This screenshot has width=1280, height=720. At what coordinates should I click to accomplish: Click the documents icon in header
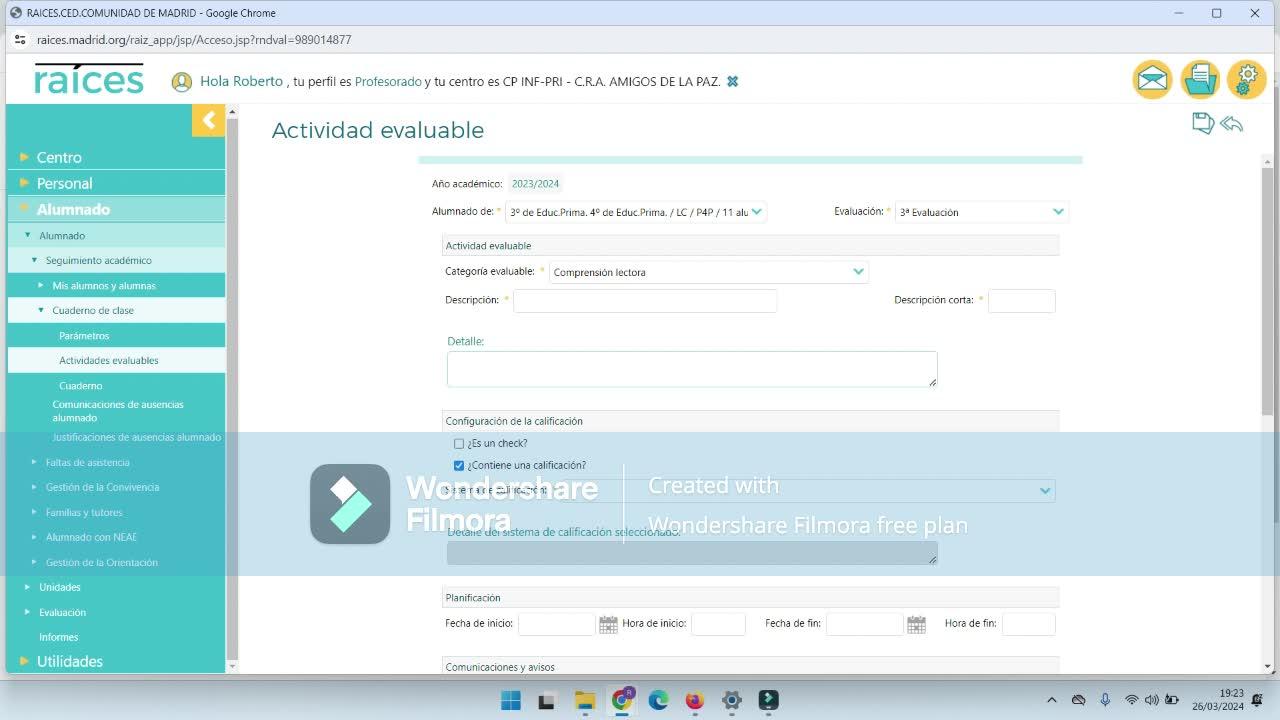tap(1200, 80)
